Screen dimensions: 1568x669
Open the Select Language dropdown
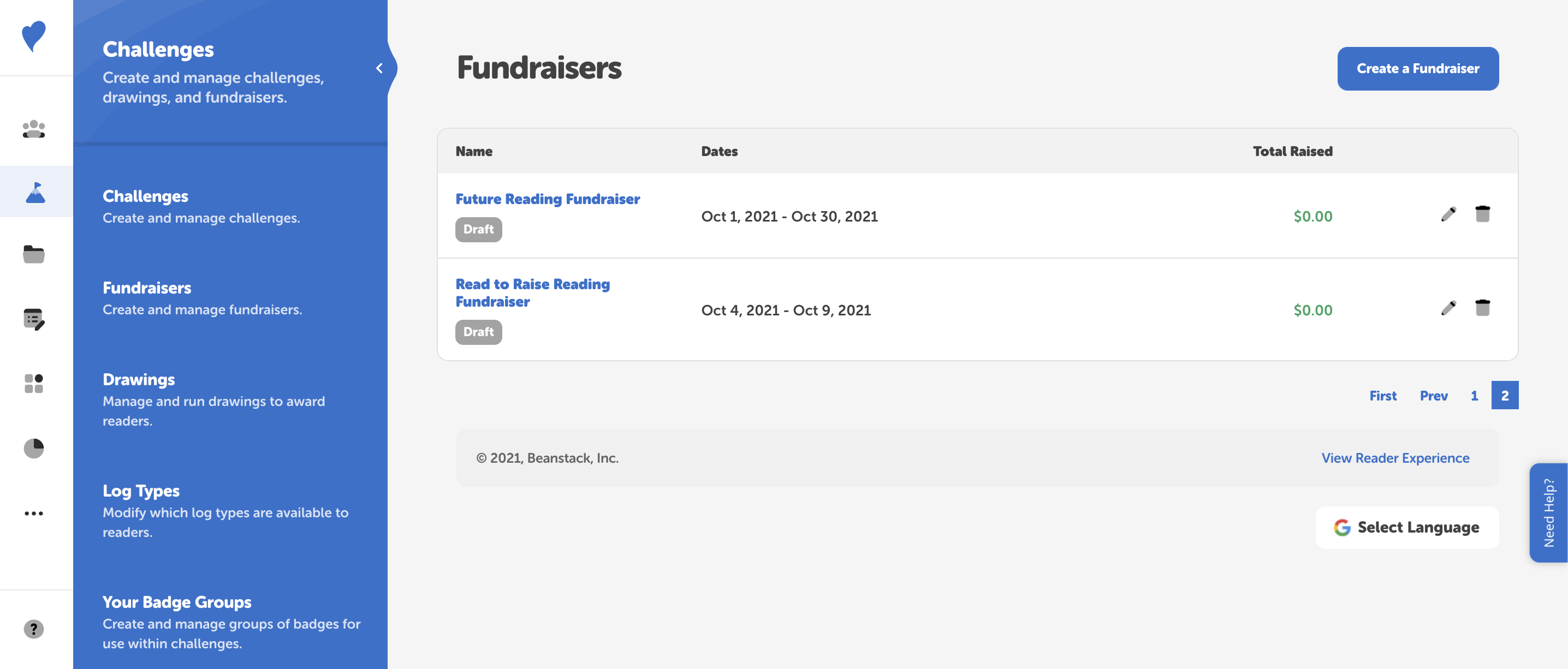pos(1407,527)
